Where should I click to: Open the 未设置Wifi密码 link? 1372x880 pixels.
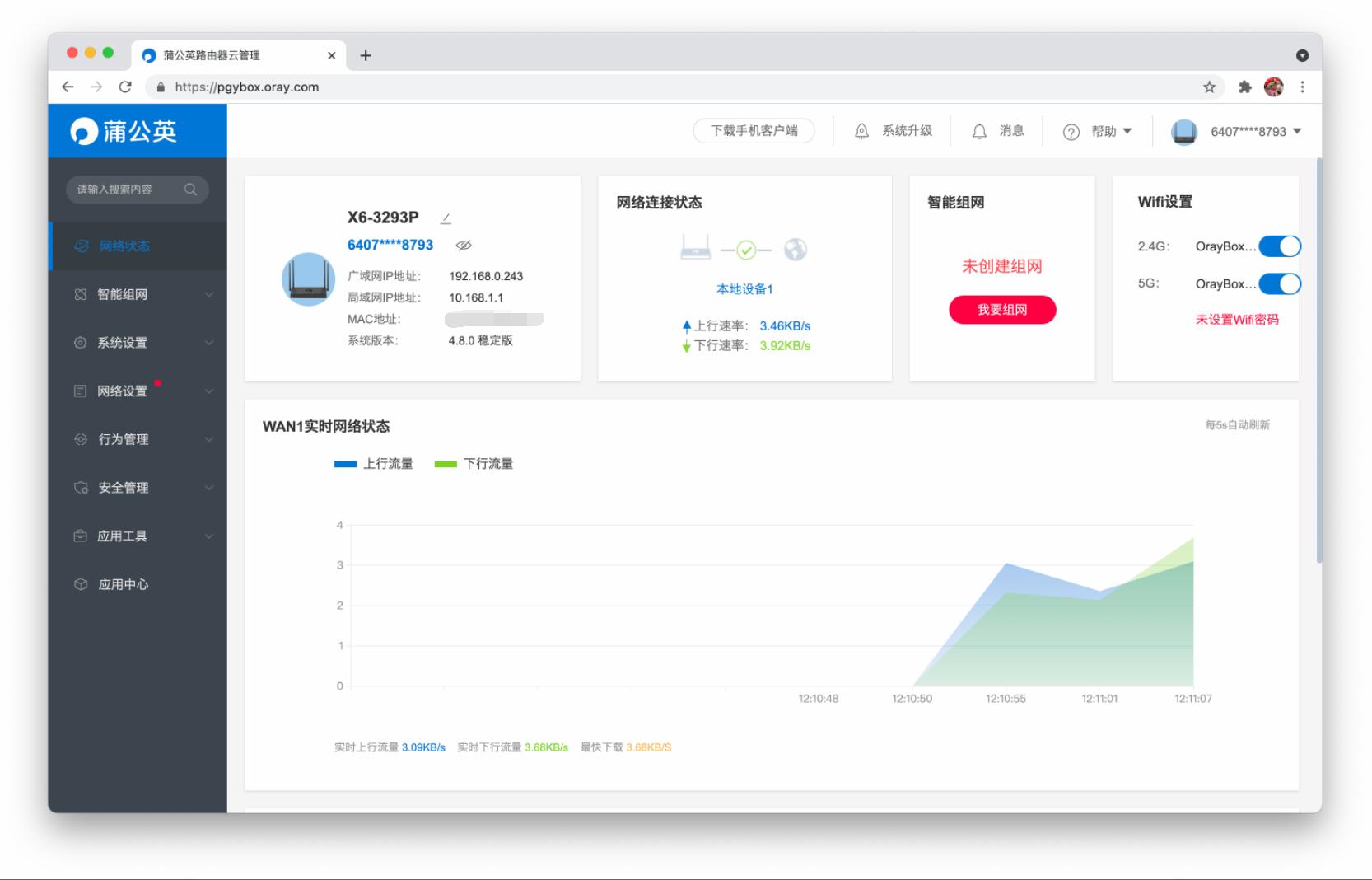coord(1239,318)
